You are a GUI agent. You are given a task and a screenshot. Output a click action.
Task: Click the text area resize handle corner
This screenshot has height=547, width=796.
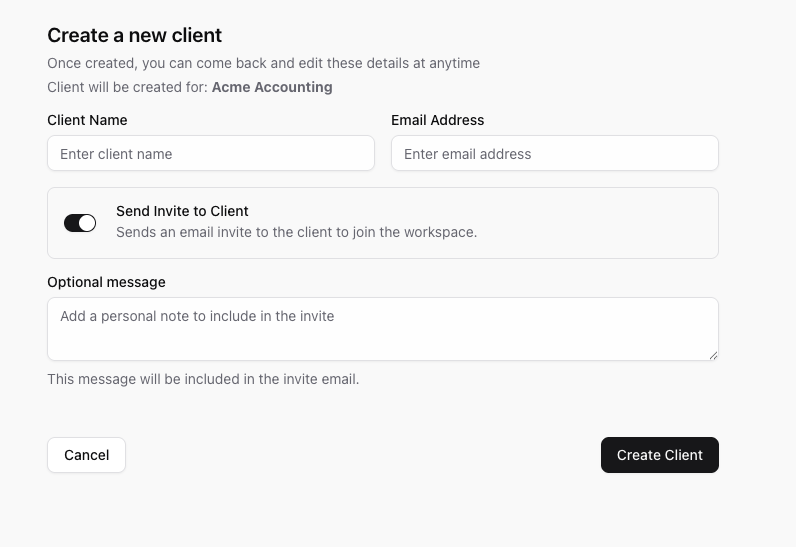coord(713,355)
